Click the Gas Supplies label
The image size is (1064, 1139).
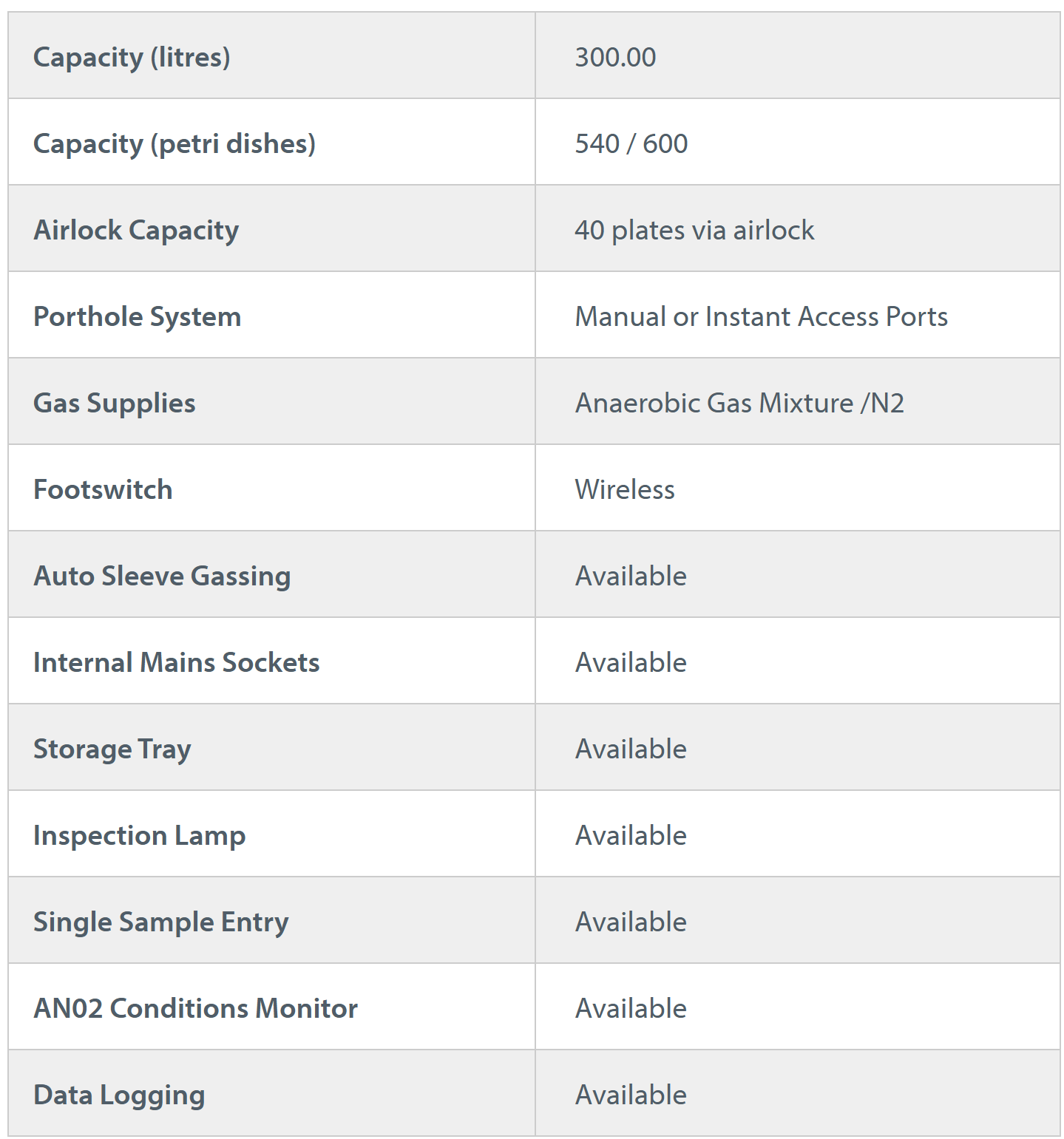(x=115, y=403)
